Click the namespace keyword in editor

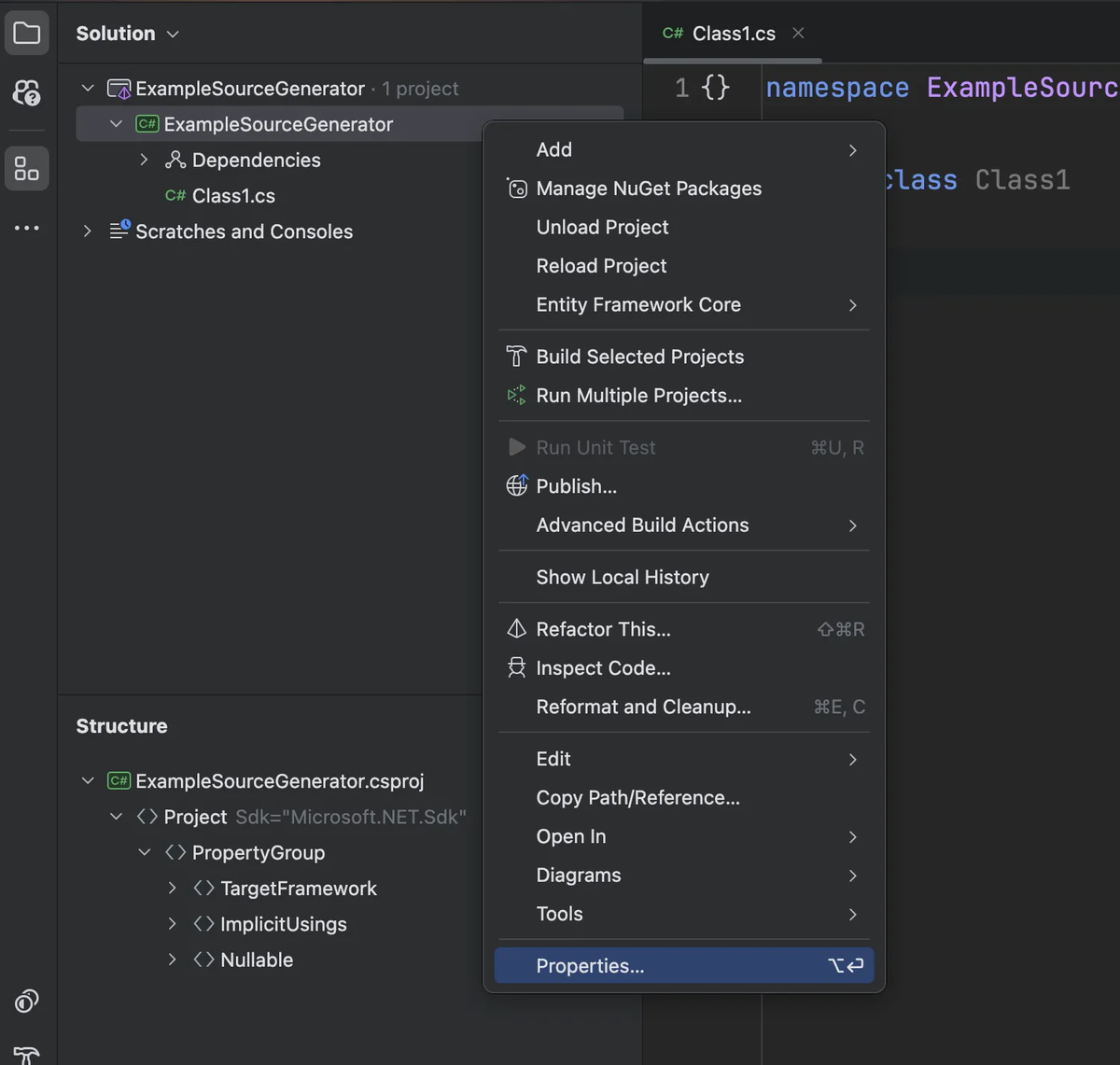(837, 88)
